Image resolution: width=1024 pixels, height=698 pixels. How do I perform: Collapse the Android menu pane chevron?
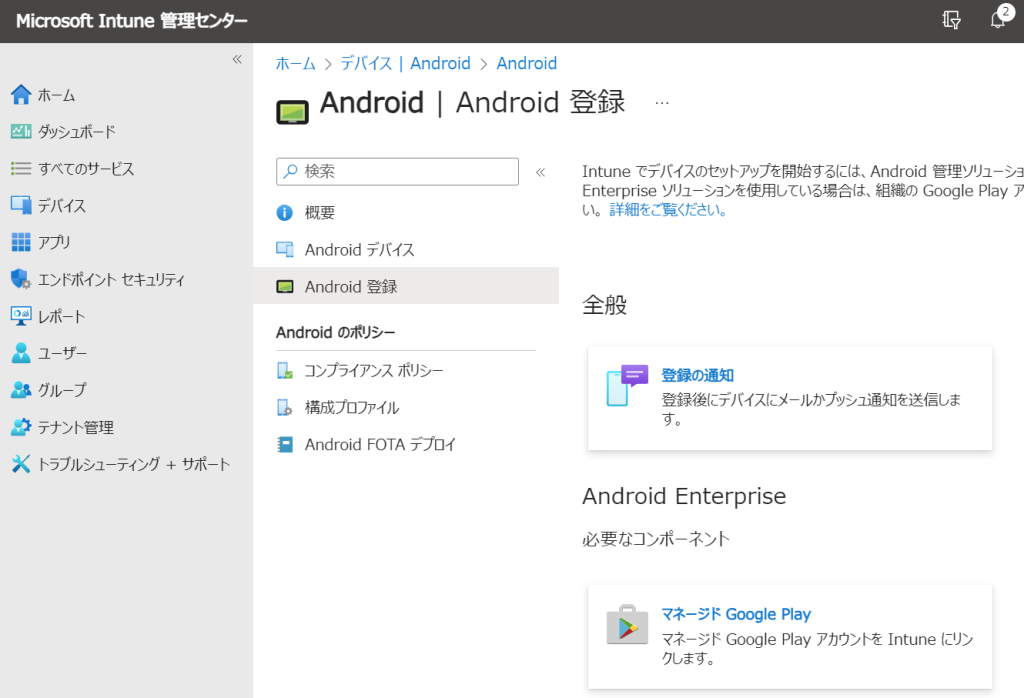click(x=540, y=170)
